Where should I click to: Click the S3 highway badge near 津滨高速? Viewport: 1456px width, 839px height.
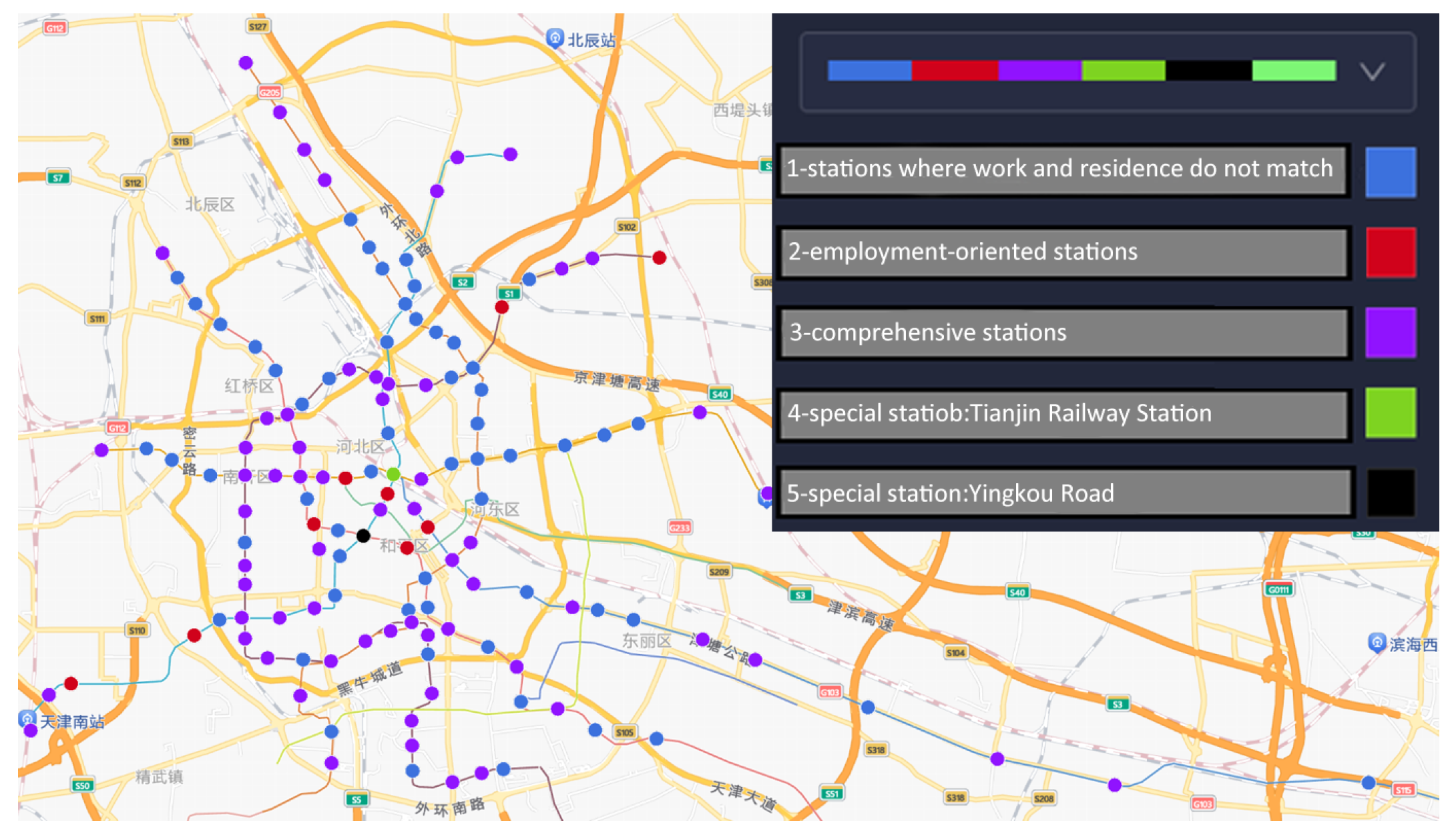point(800,595)
